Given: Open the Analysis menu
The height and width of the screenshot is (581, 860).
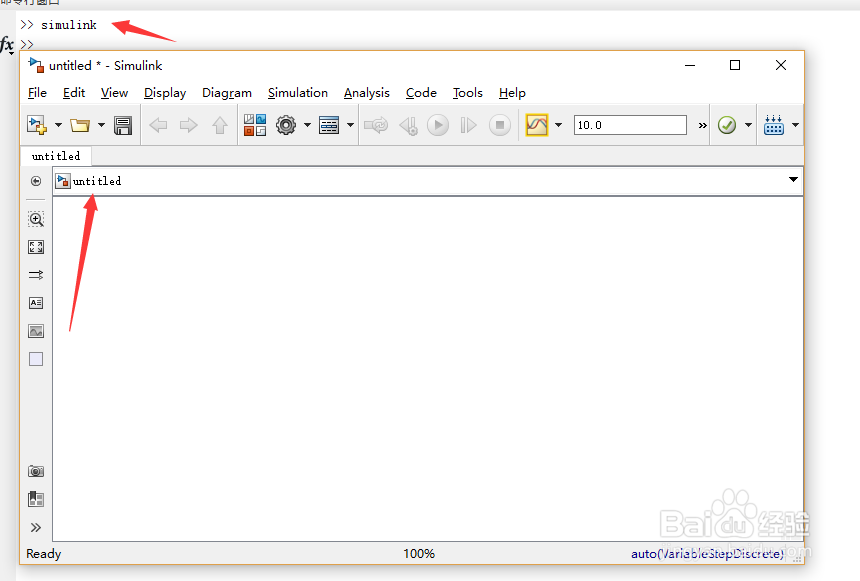Looking at the screenshot, I should (x=367, y=93).
